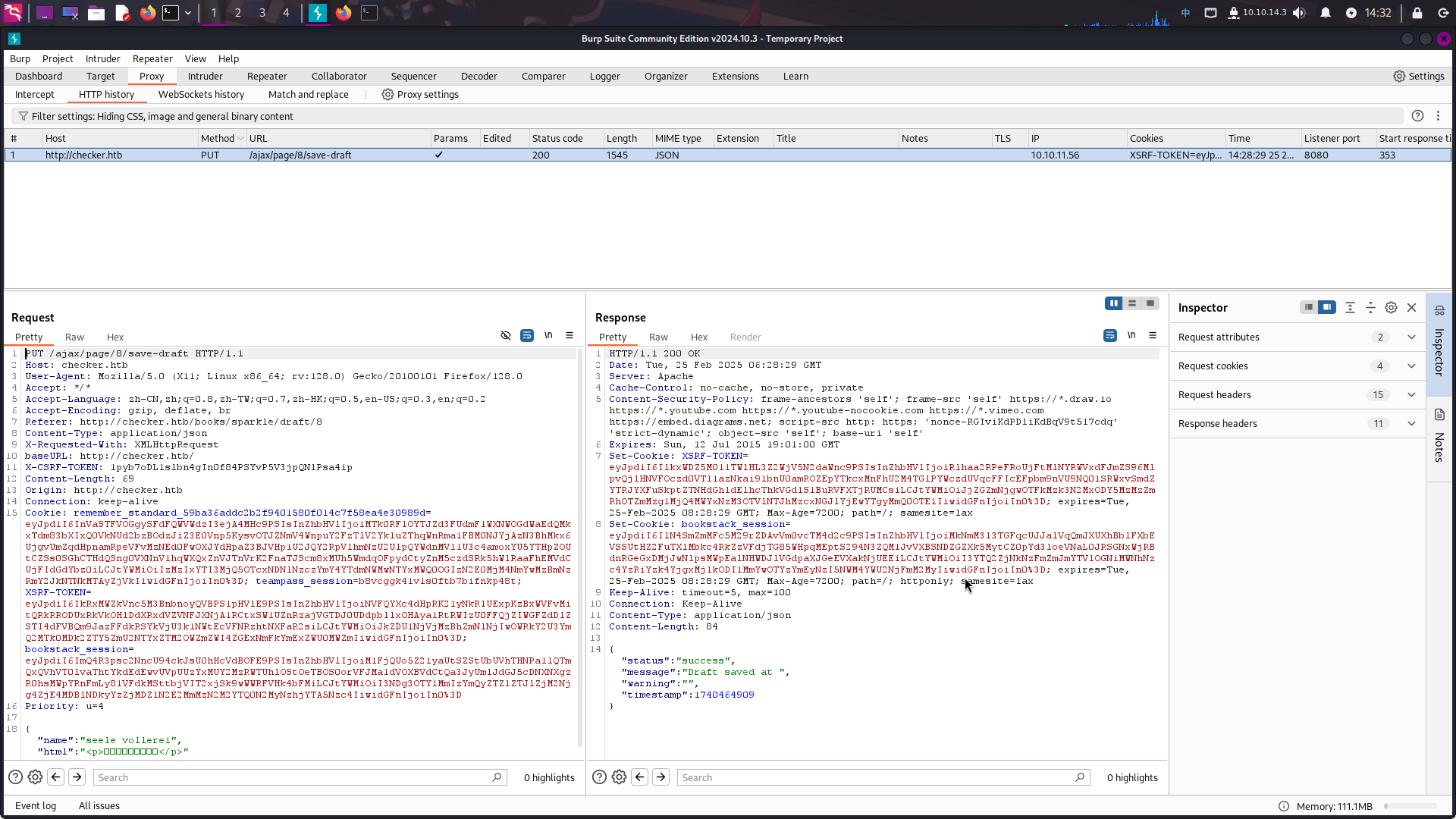The width and height of the screenshot is (1456, 819).
Task: Click the filter funnel icon
Action: click(x=24, y=117)
